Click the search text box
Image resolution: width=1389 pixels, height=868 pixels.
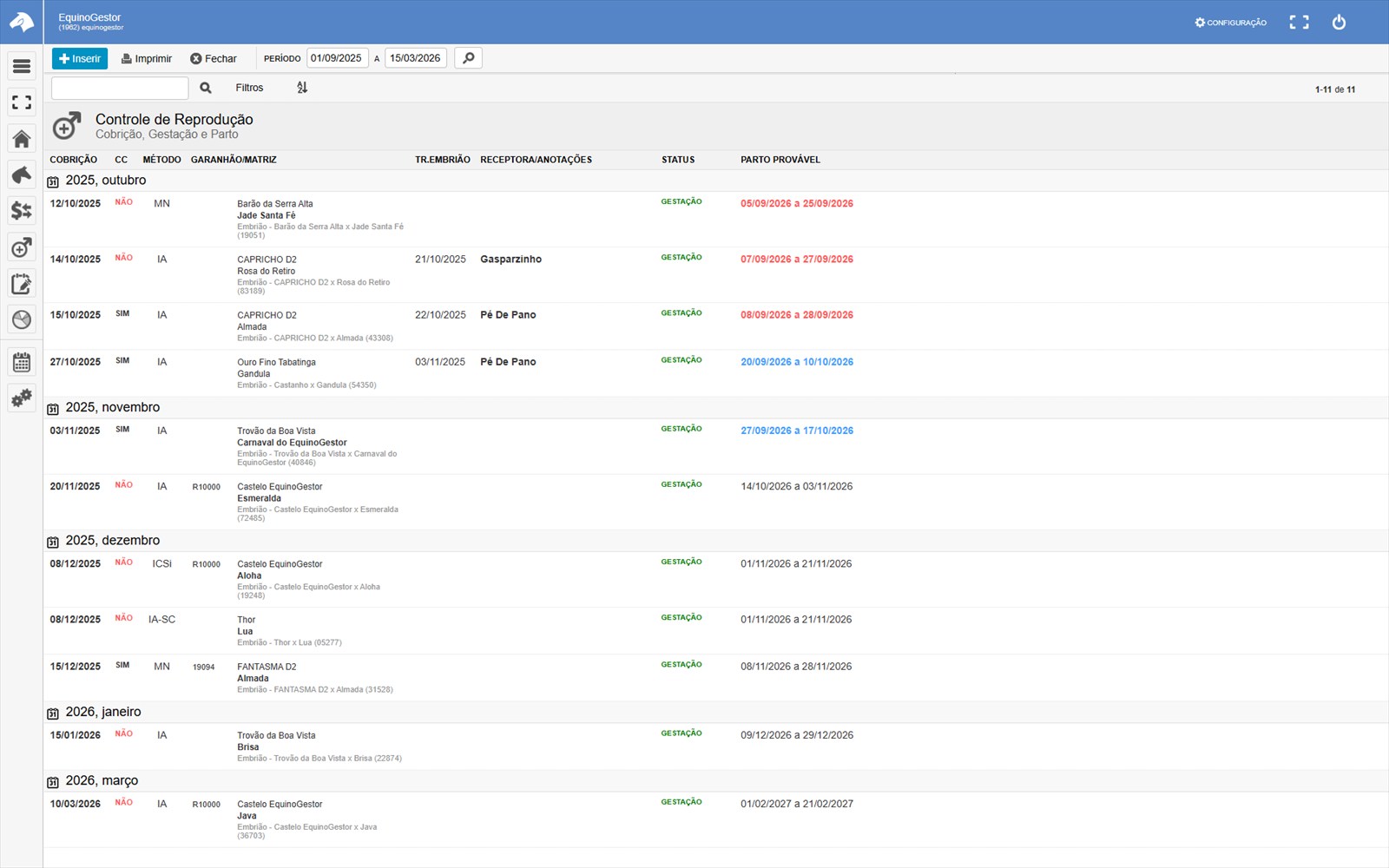point(120,88)
